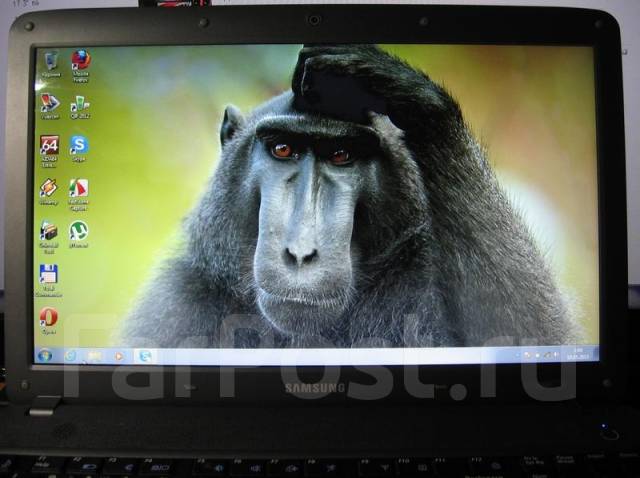Launch the uTorrent desktop shortcut
This screenshot has width=640, height=478.
pyautogui.click(x=78, y=232)
